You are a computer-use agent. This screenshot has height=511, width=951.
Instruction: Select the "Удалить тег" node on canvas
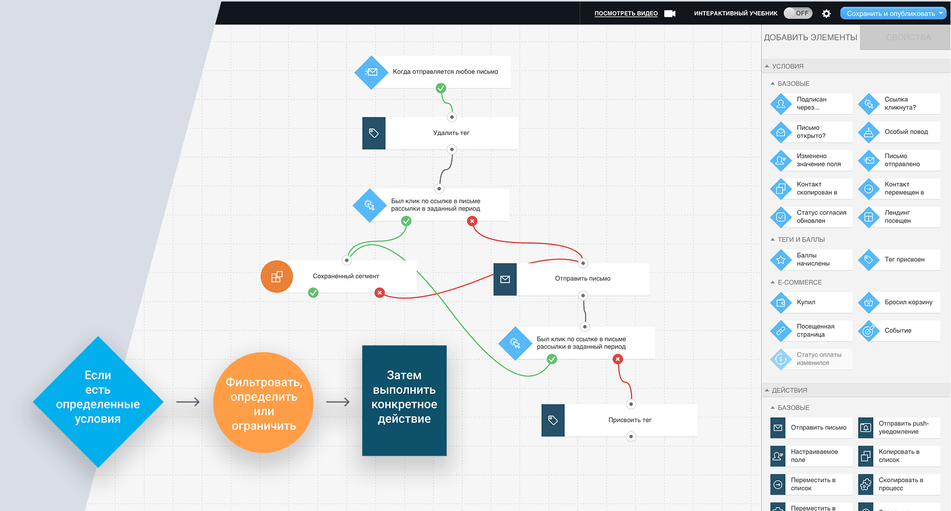click(440, 133)
